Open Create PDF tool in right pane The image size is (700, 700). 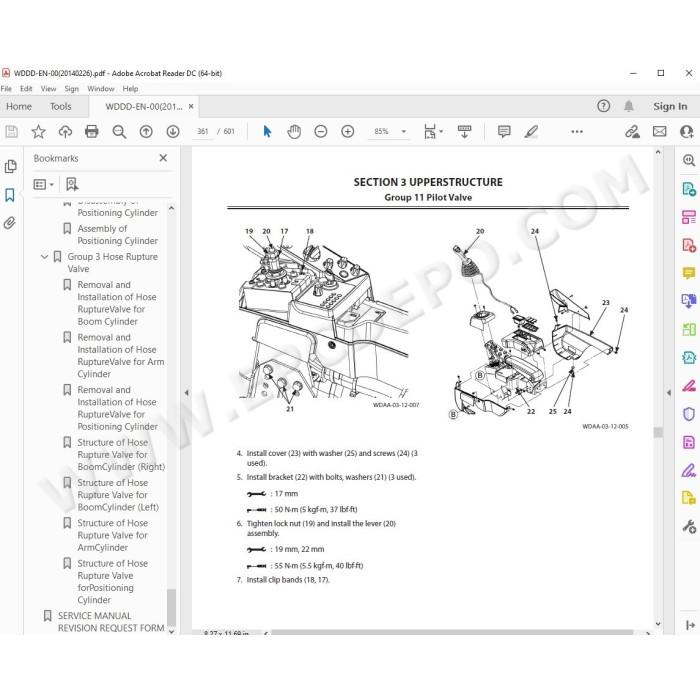coord(689,245)
